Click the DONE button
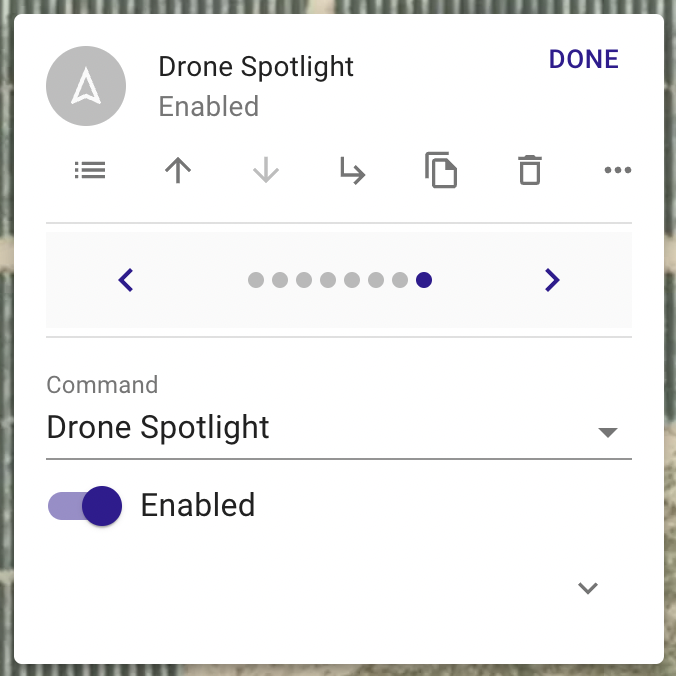The width and height of the screenshot is (676, 676). [584, 59]
